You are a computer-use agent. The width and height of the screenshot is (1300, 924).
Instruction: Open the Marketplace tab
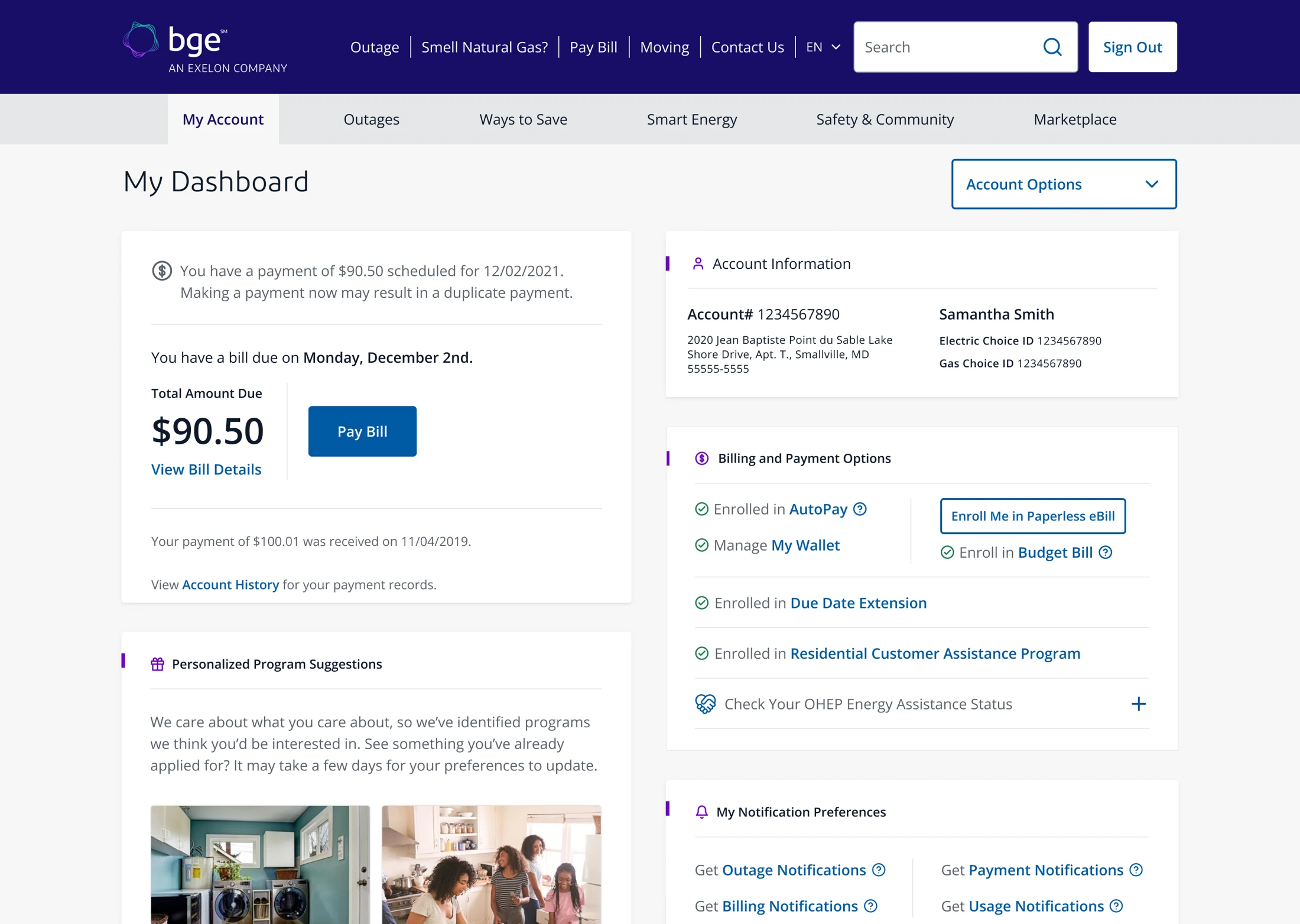[x=1075, y=119]
